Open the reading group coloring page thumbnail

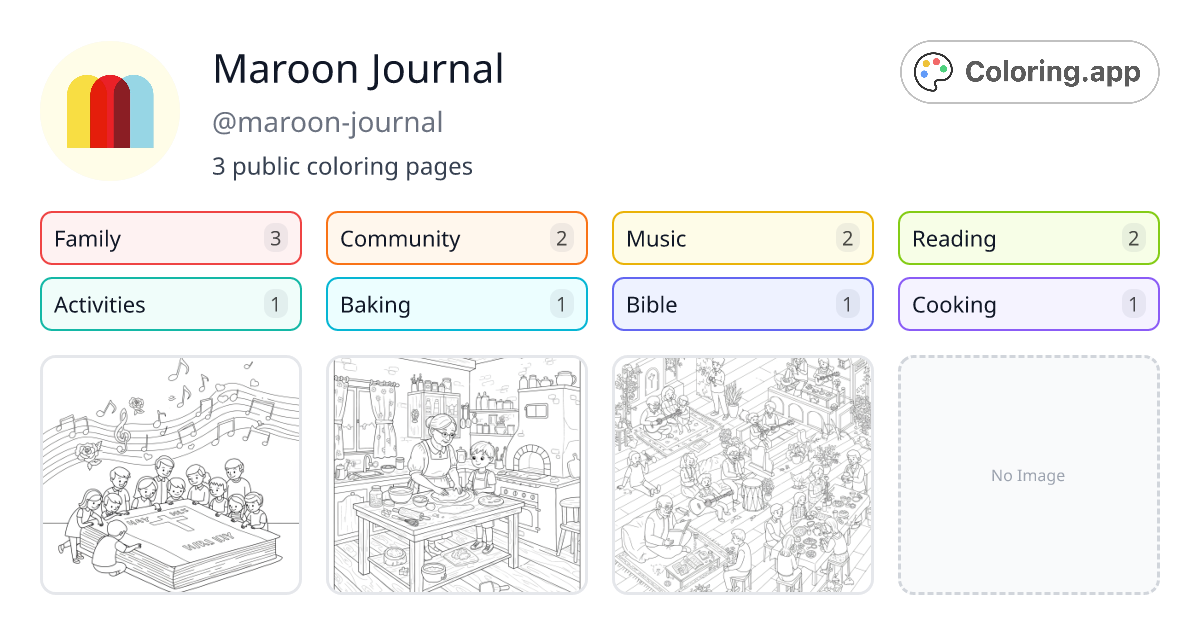coord(170,475)
